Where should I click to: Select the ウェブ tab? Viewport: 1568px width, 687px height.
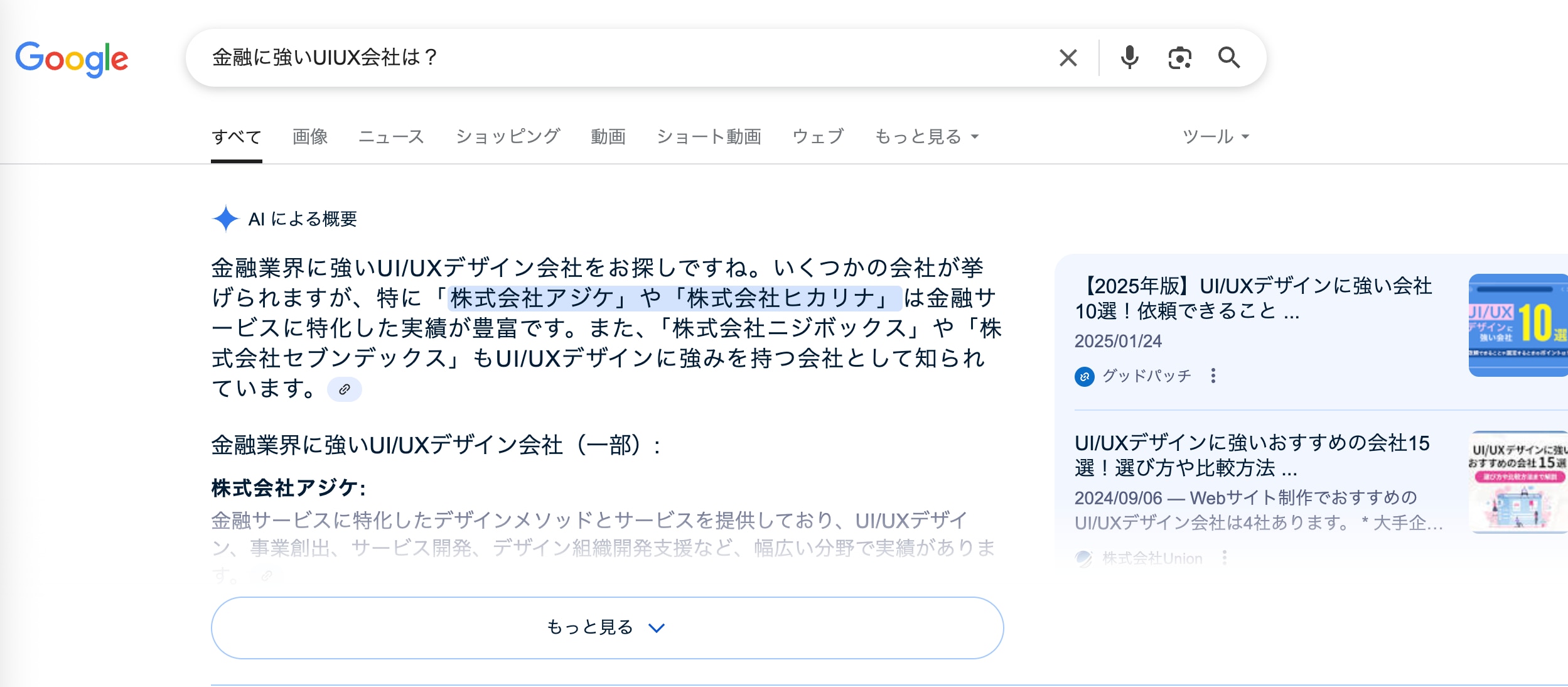coord(818,137)
